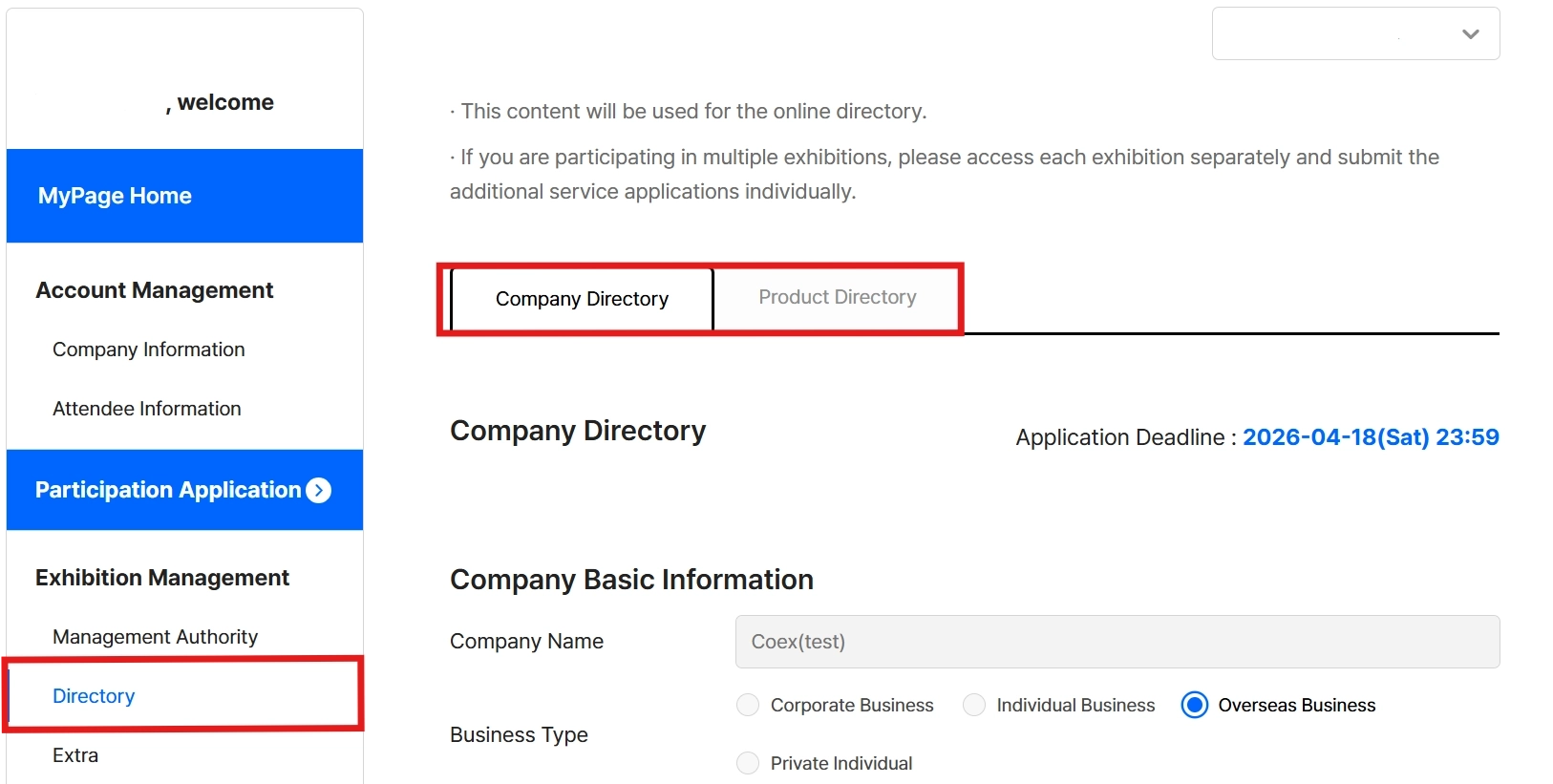
Task: Open the Extra sidebar link
Action: [75, 755]
